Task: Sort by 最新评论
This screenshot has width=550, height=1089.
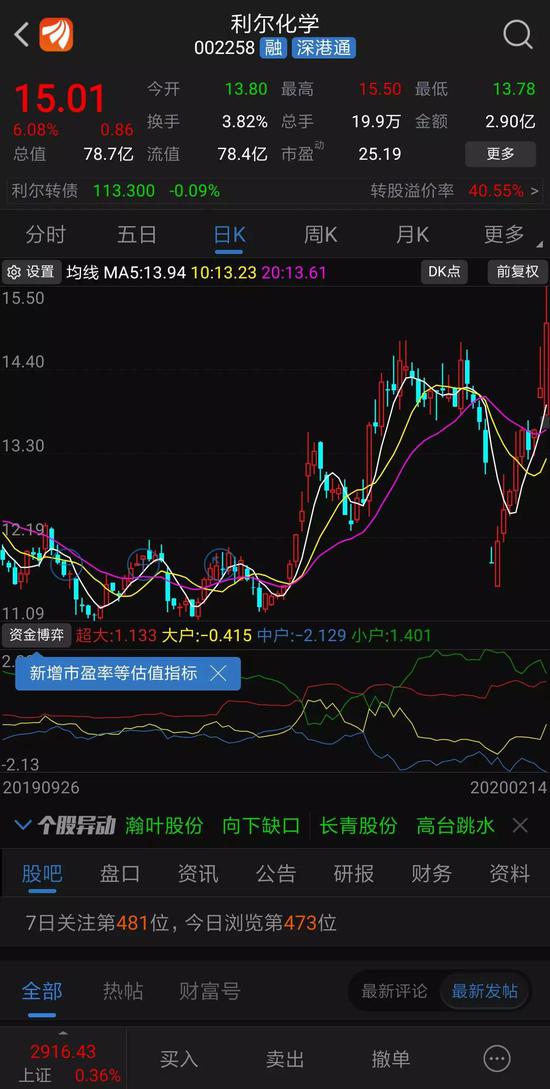Action: tap(394, 991)
